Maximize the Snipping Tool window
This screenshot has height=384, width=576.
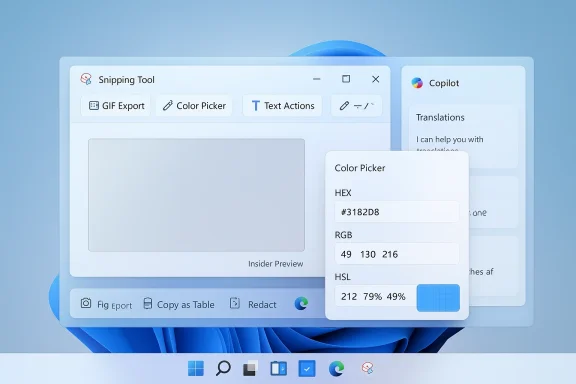click(x=346, y=79)
